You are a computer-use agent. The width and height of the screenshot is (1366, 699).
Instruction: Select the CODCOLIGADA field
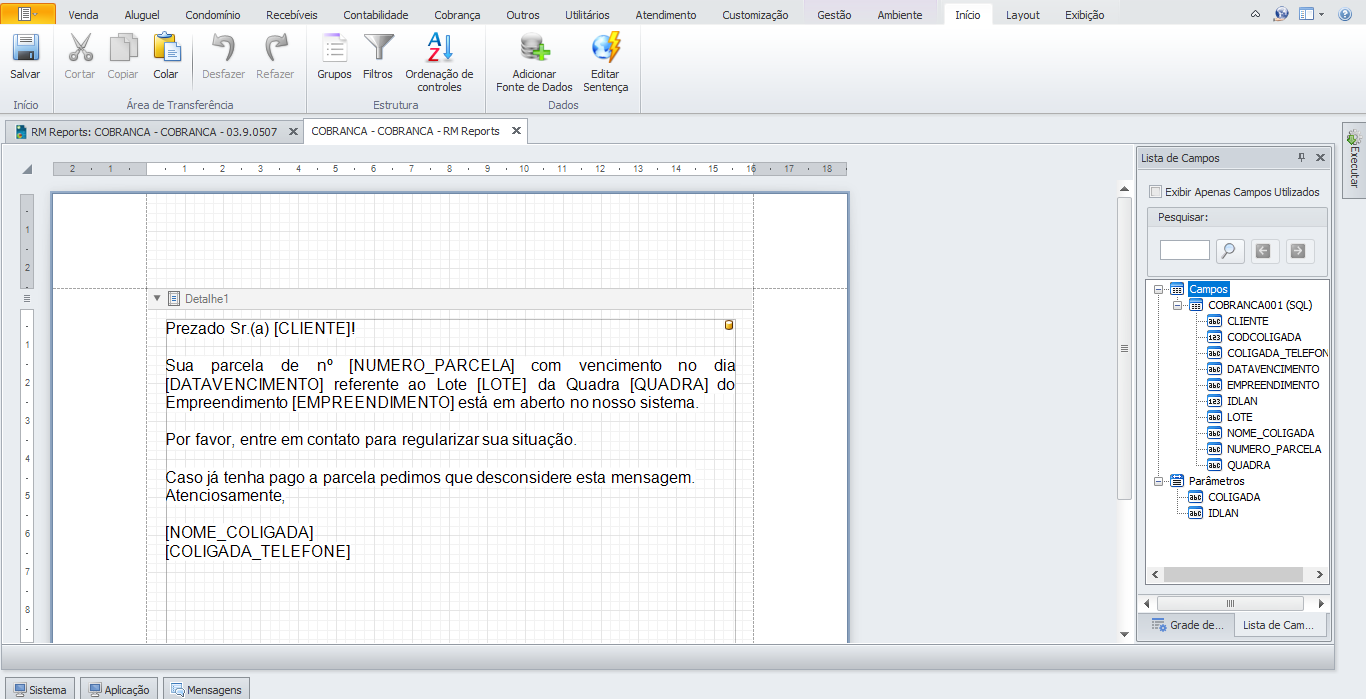point(1264,337)
